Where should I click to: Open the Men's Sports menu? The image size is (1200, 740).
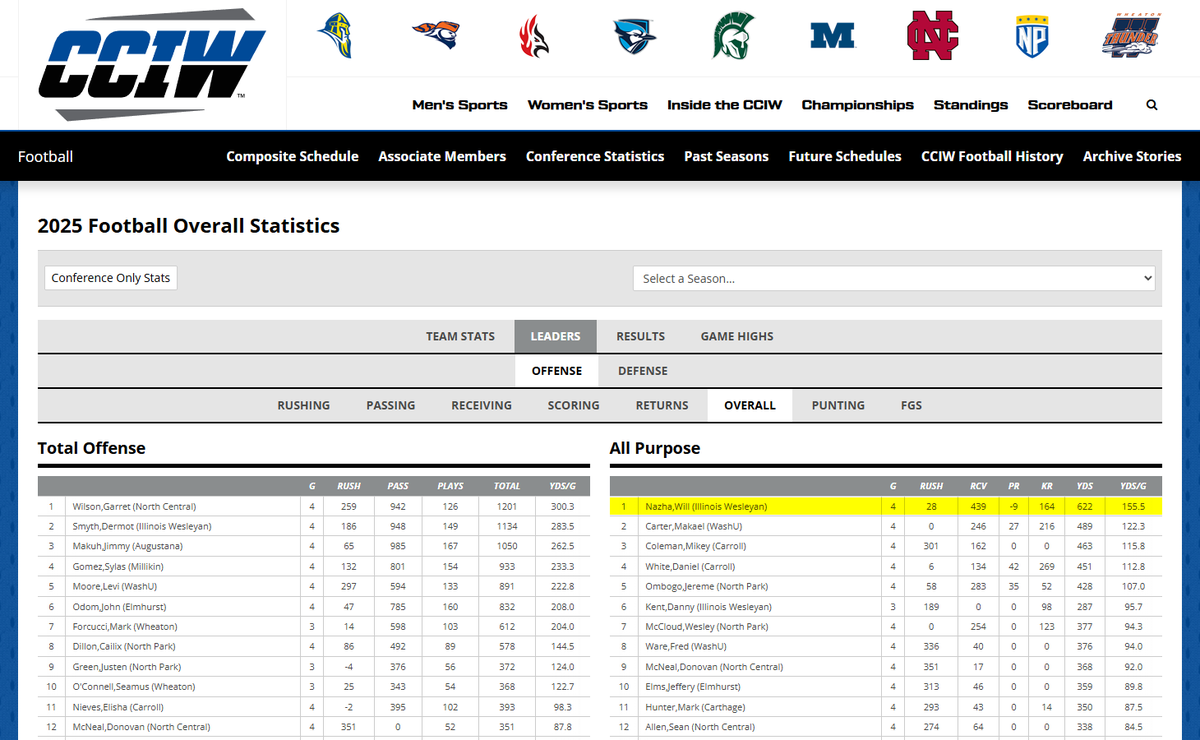point(460,105)
